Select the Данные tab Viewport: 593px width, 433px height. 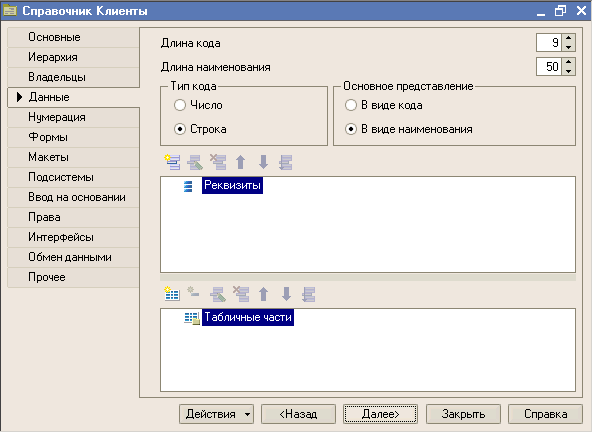tap(73, 97)
